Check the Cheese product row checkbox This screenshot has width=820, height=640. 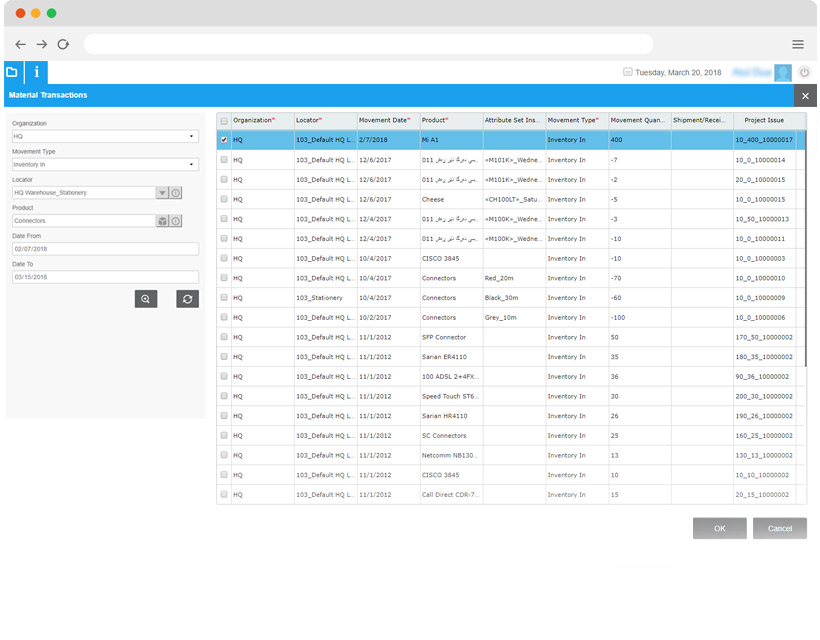[x=224, y=199]
